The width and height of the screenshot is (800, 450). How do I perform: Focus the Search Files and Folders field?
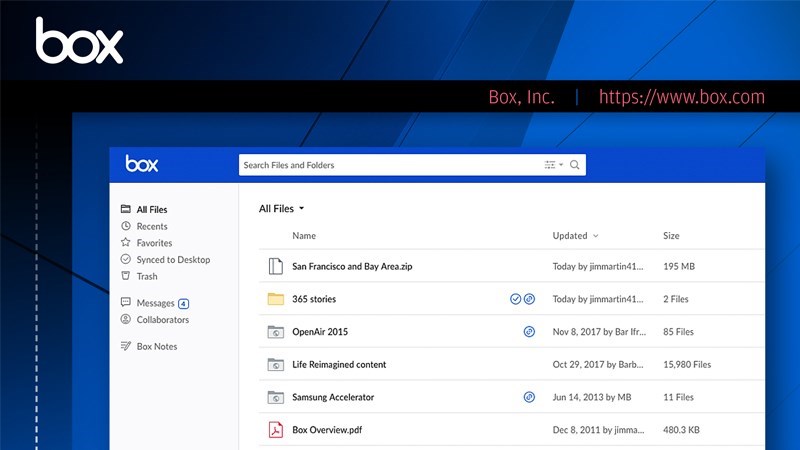coord(412,165)
